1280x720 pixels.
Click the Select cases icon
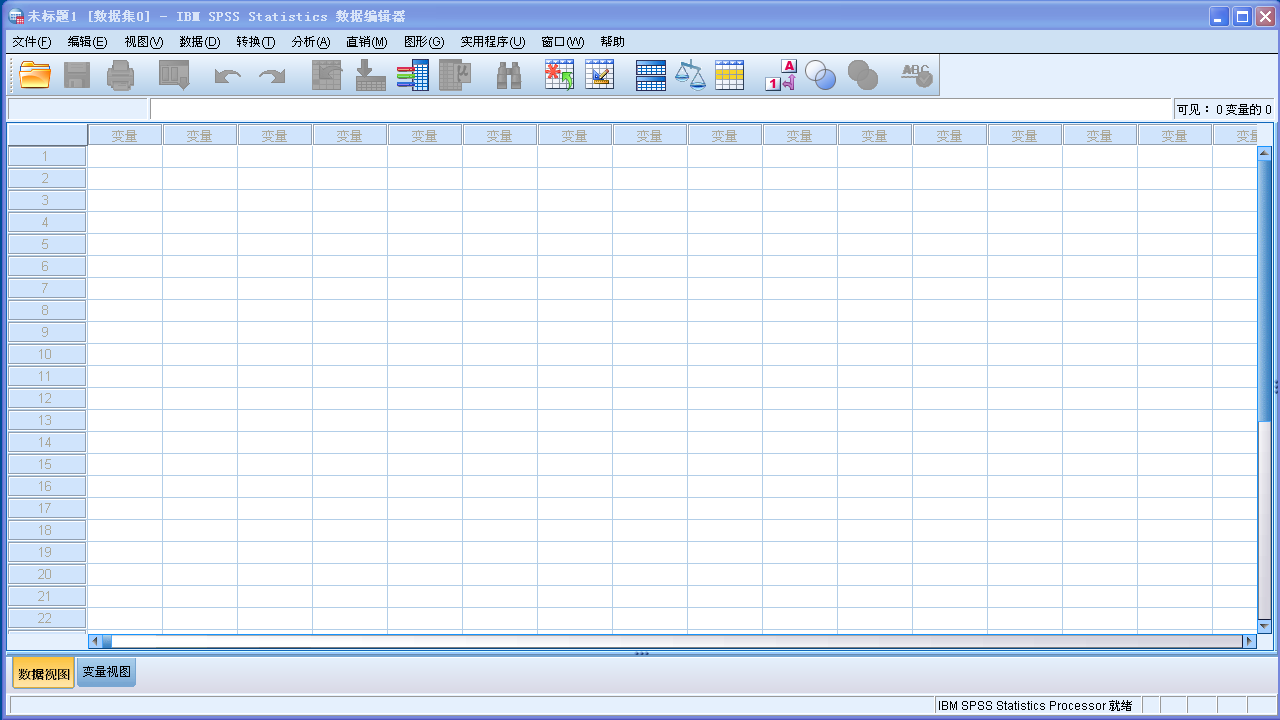(x=730, y=75)
